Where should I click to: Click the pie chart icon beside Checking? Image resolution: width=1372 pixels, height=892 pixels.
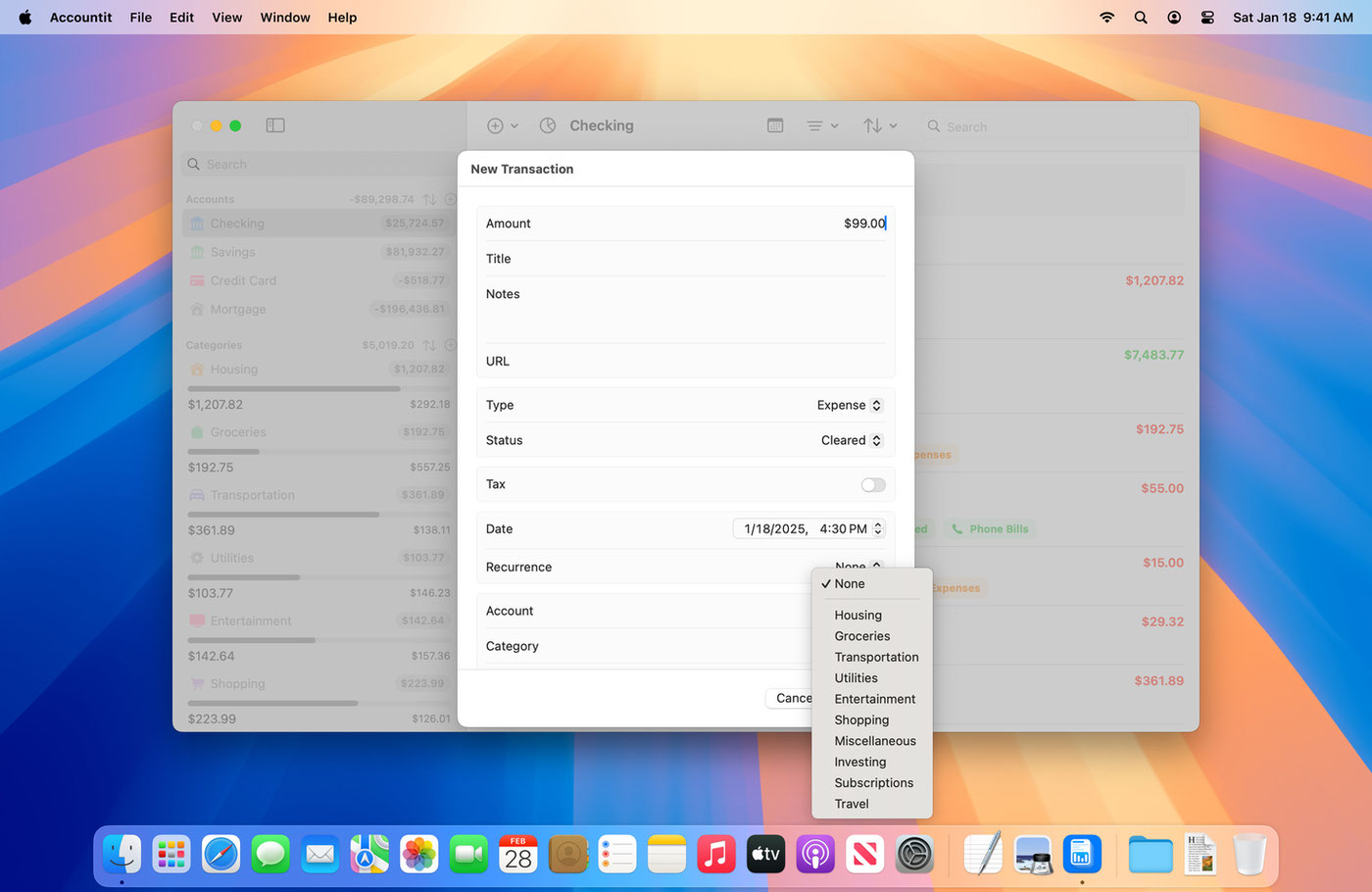548,125
